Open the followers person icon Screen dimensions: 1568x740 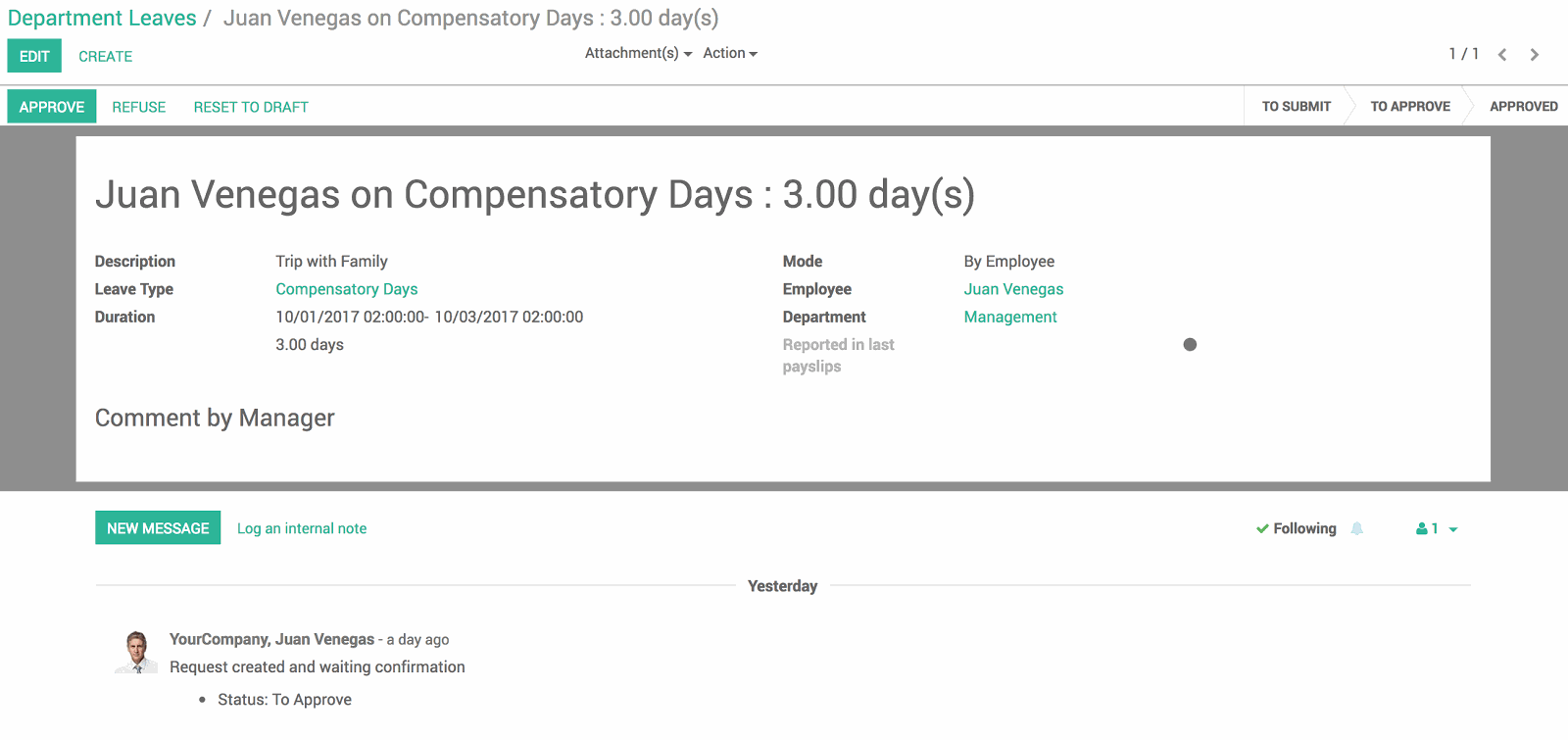point(1422,528)
